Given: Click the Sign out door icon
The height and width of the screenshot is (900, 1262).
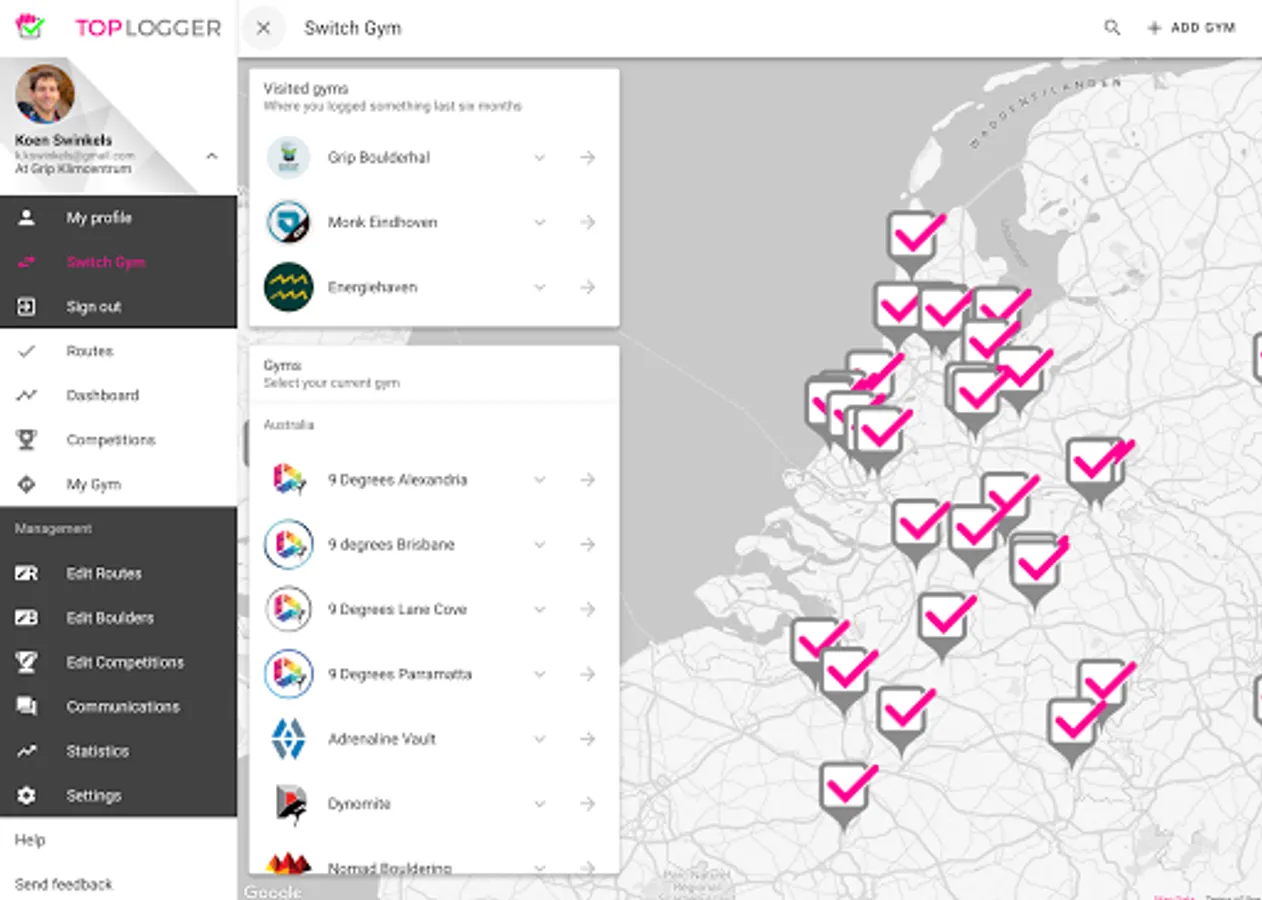Looking at the screenshot, I should point(27,306).
